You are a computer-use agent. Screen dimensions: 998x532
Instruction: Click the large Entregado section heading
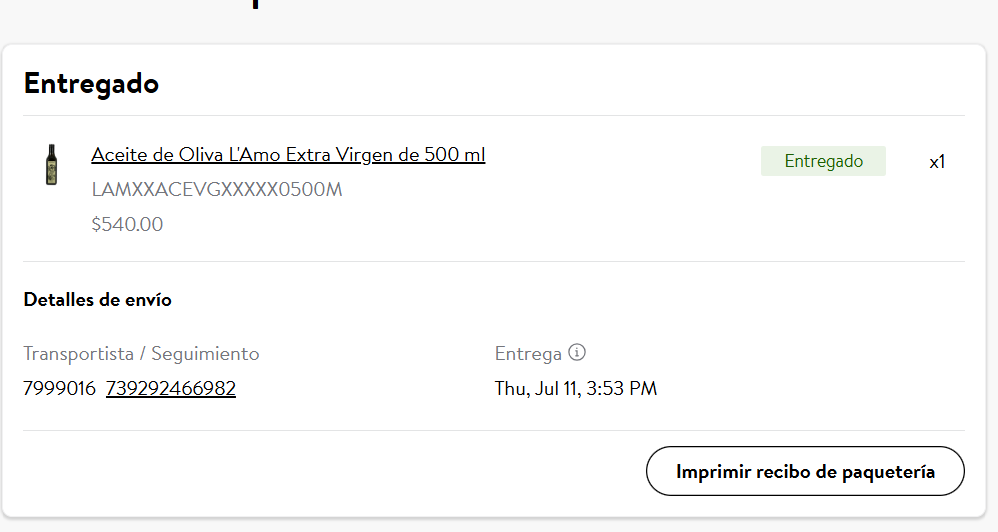tap(91, 83)
